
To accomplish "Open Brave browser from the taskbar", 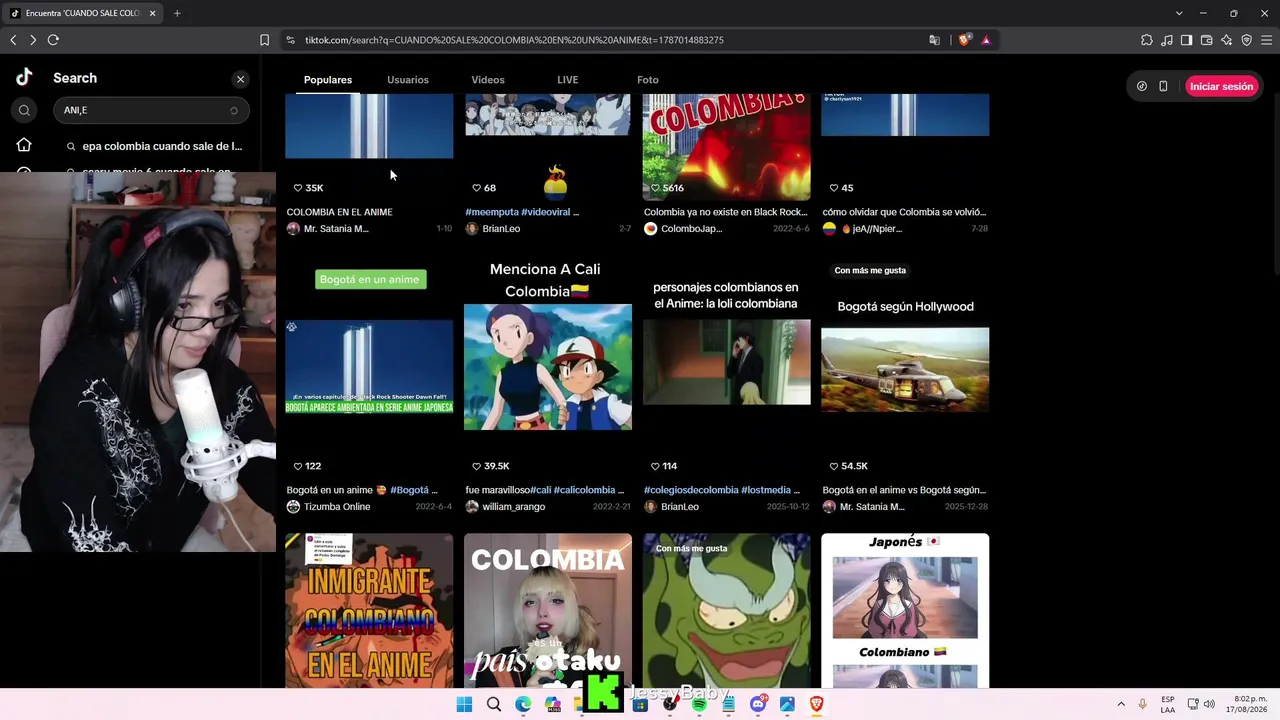I will pos(817,705).
